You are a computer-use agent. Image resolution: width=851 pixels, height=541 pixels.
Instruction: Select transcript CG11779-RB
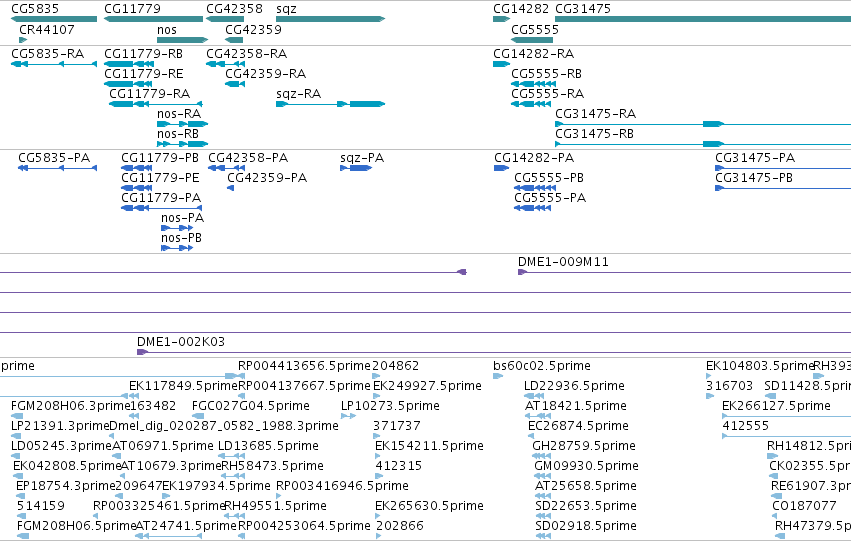pyautogui.click(x=143, y=54)
